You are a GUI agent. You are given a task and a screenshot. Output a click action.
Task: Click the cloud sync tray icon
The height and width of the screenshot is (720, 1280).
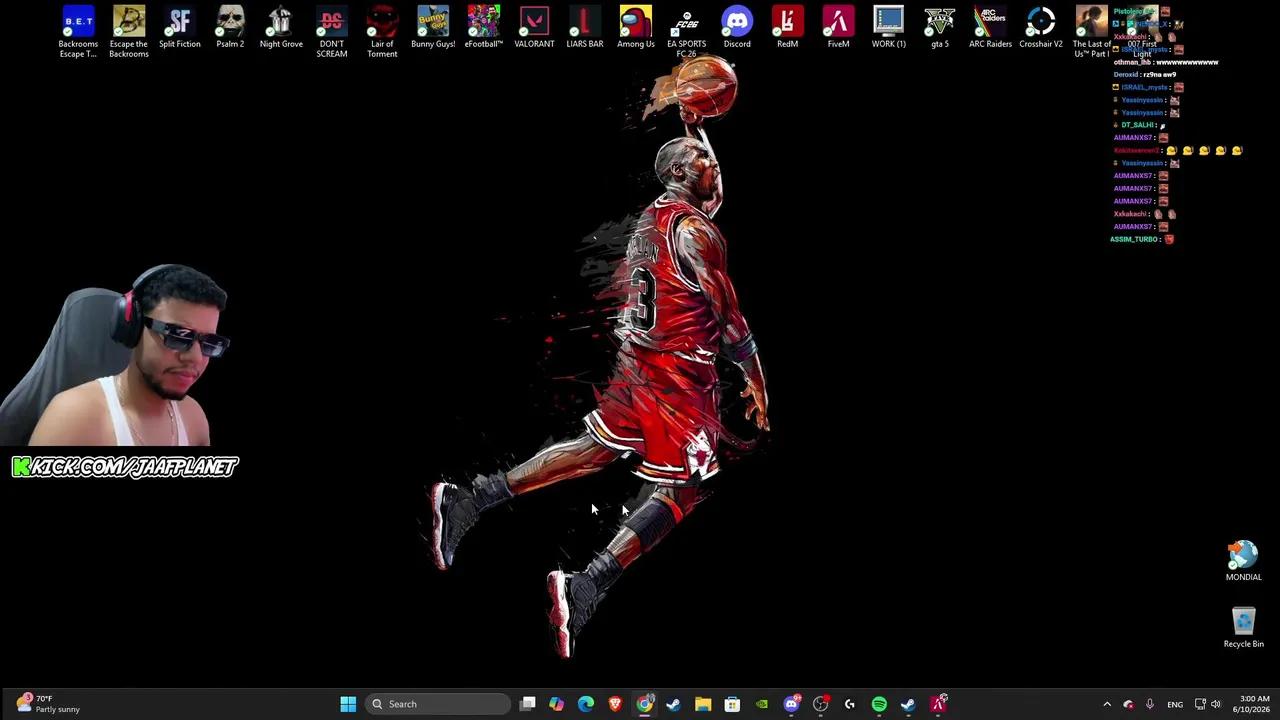(1129, 704)
